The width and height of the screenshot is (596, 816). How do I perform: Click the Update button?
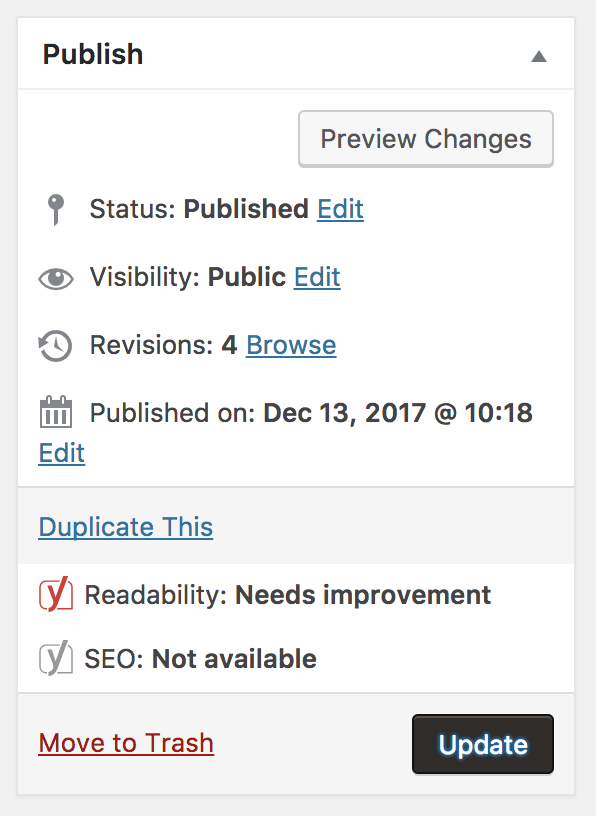483,744
